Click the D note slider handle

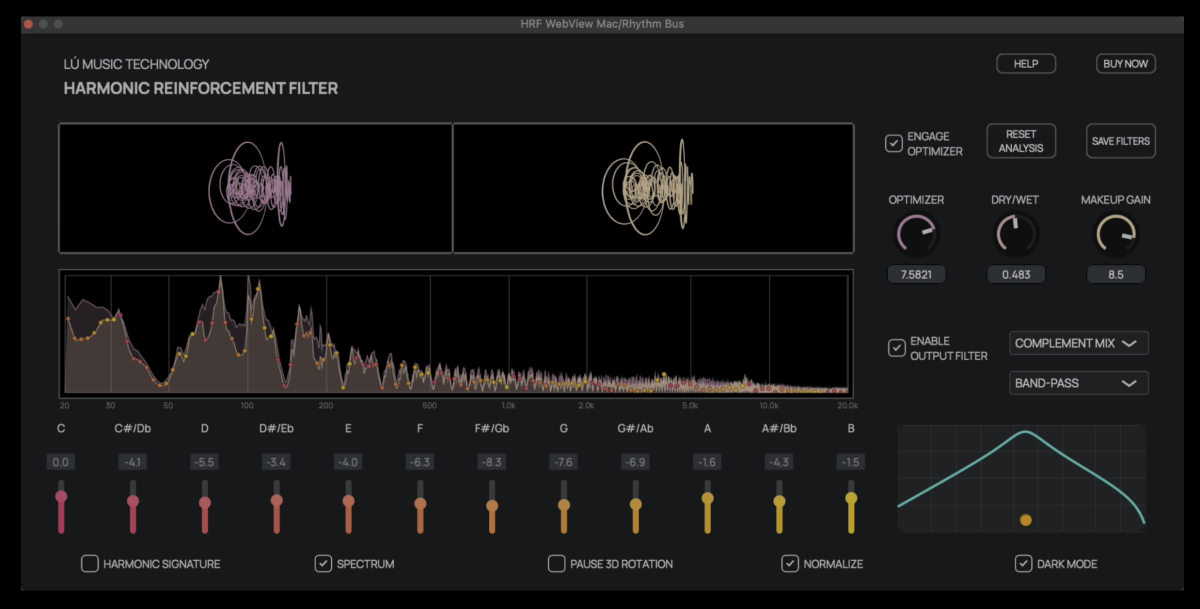tap(205, 502)
